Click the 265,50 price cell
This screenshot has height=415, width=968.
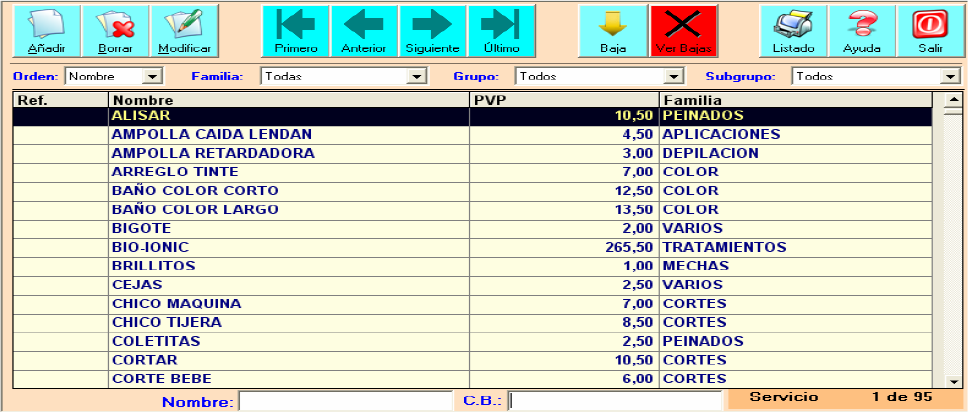(x=564, y=247)
